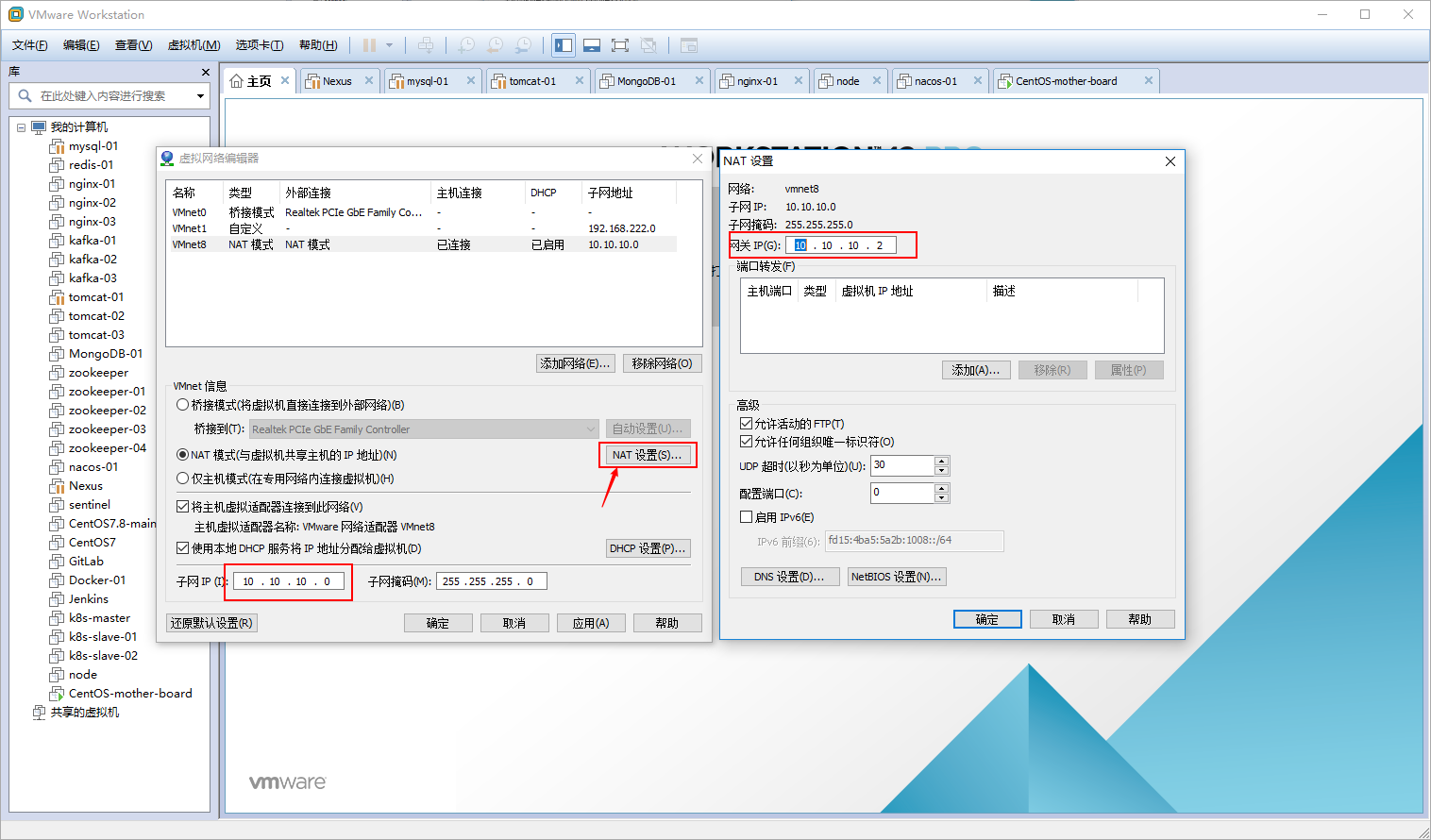Image resolution: width=1431 pixels, height=840 pixels.
Task: Increase UDP 超时 value with up arrow
Action: tap(942, 461)
